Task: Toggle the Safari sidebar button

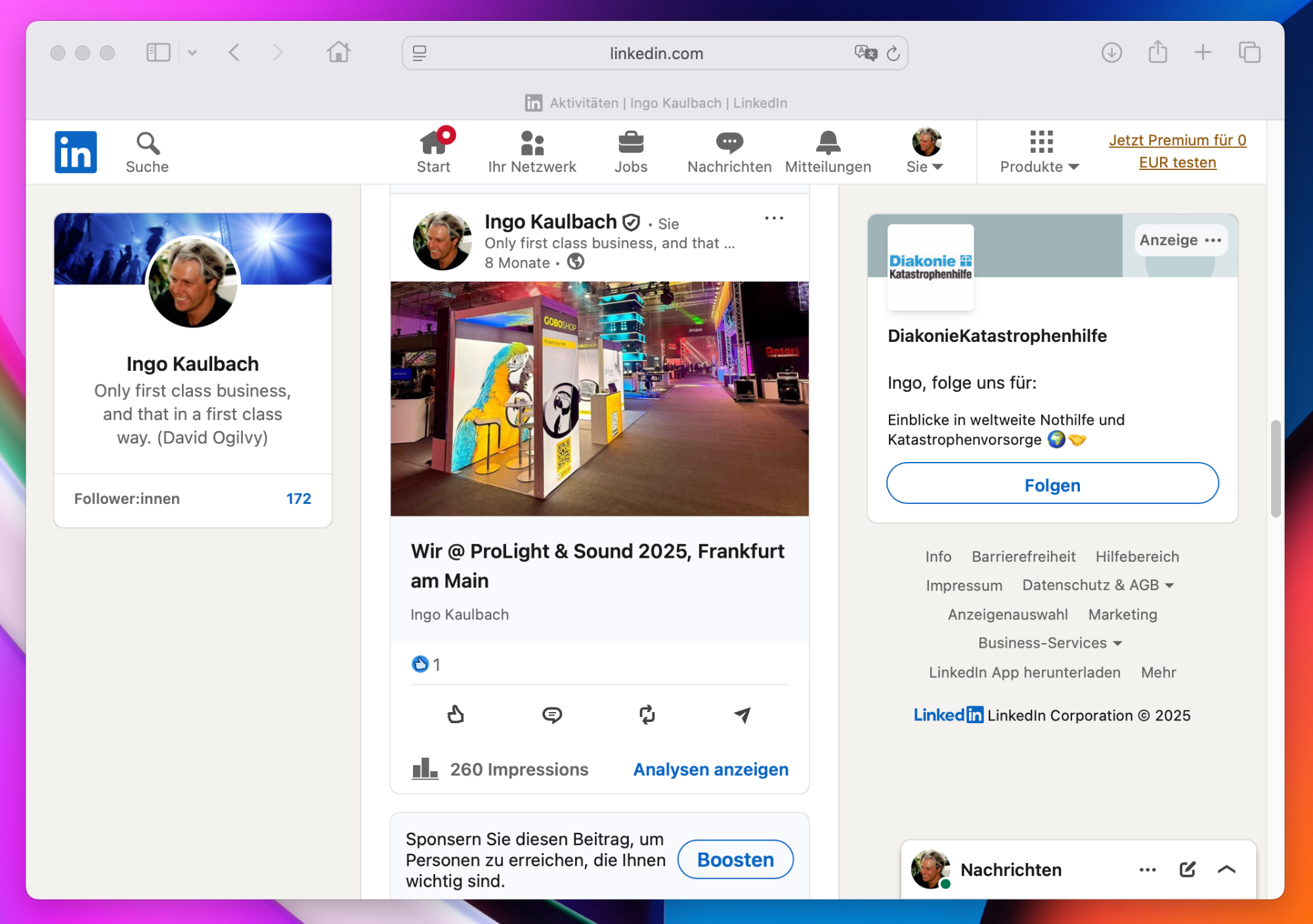Action: [158, 52]
